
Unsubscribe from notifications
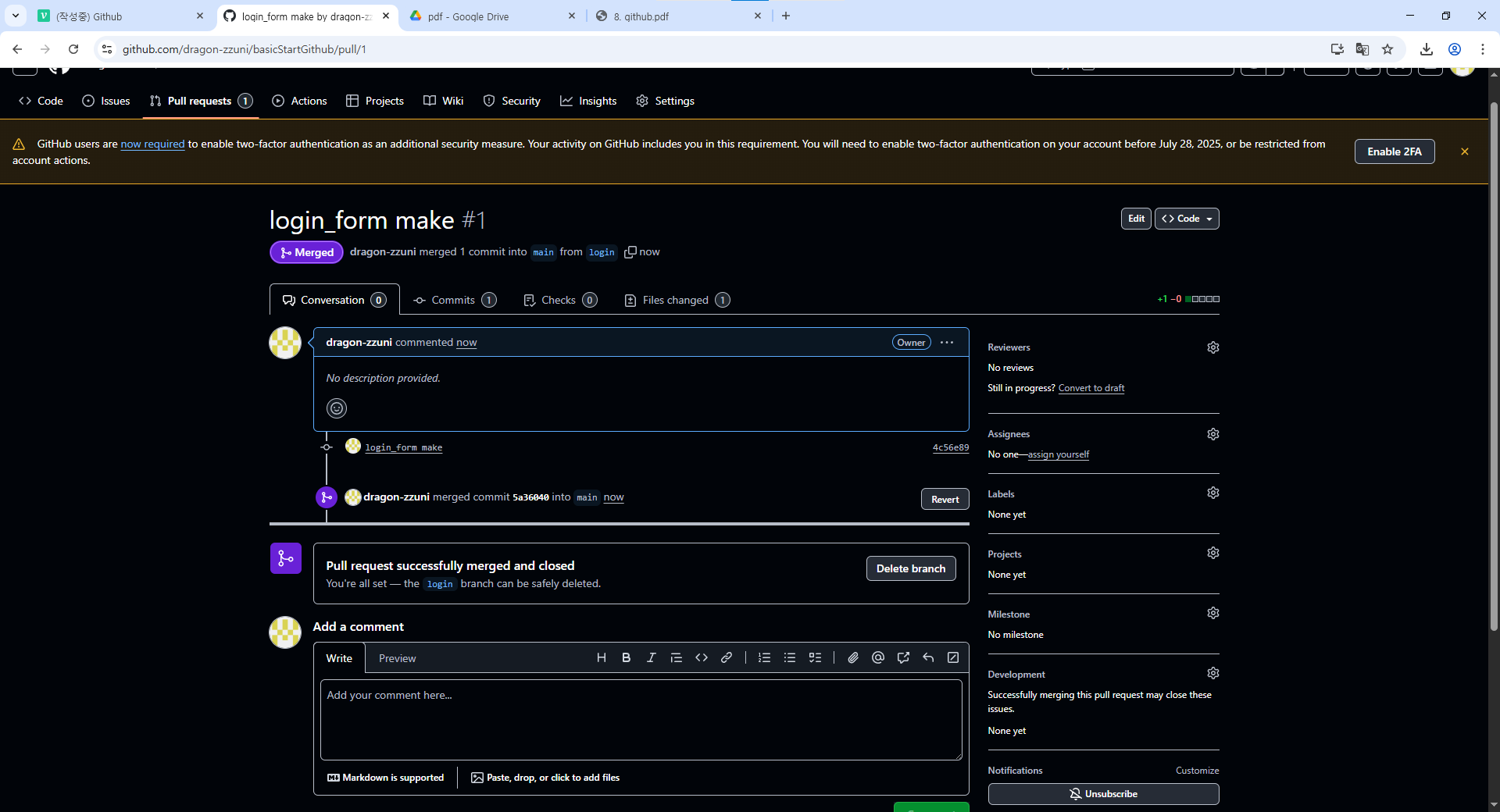pyautogui.click(x=1103, y=794)
